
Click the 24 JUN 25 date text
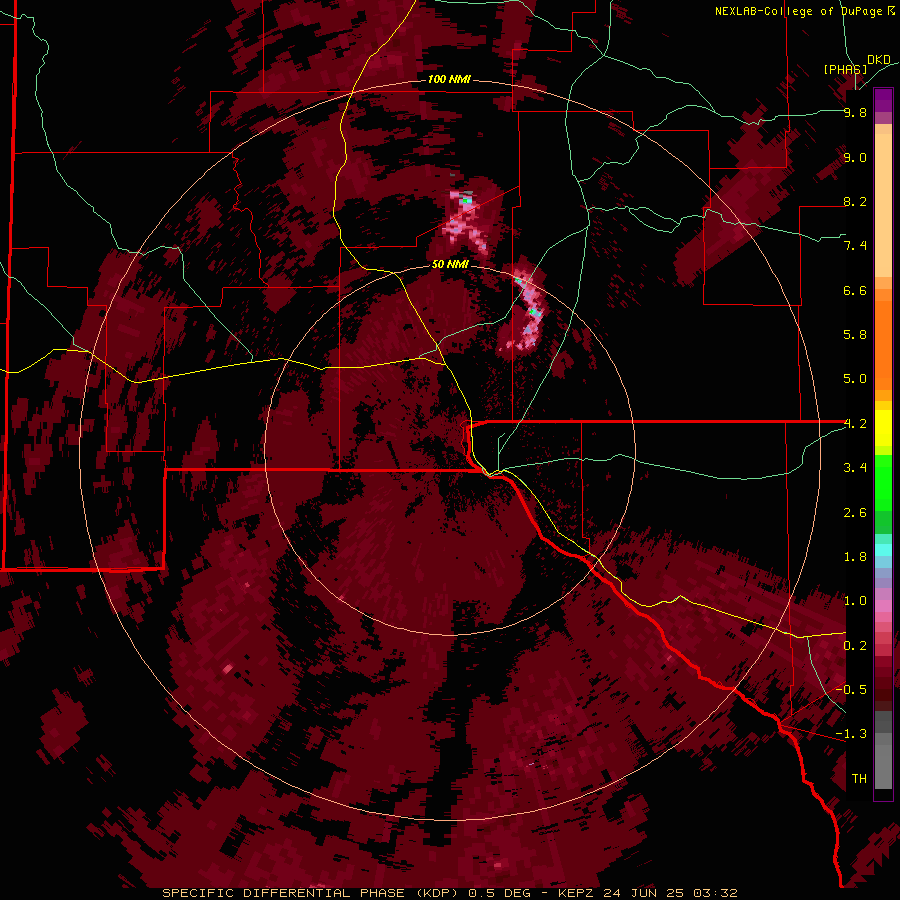(x=645, y=893)
